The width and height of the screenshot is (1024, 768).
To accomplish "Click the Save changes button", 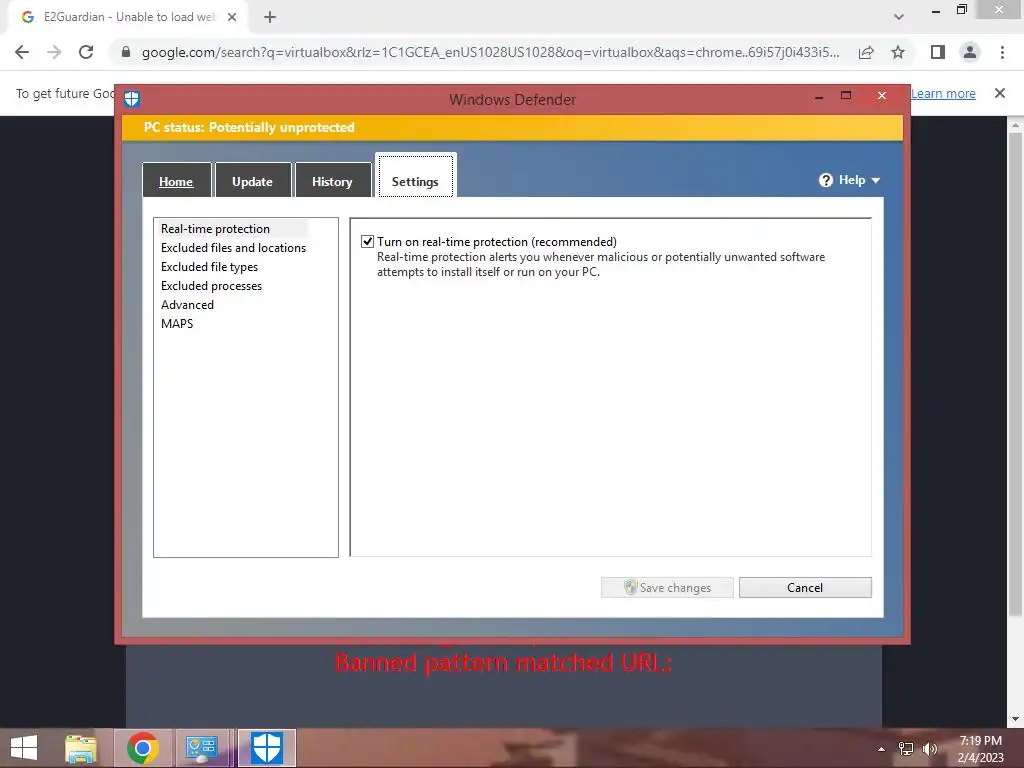I will point(667,587).
